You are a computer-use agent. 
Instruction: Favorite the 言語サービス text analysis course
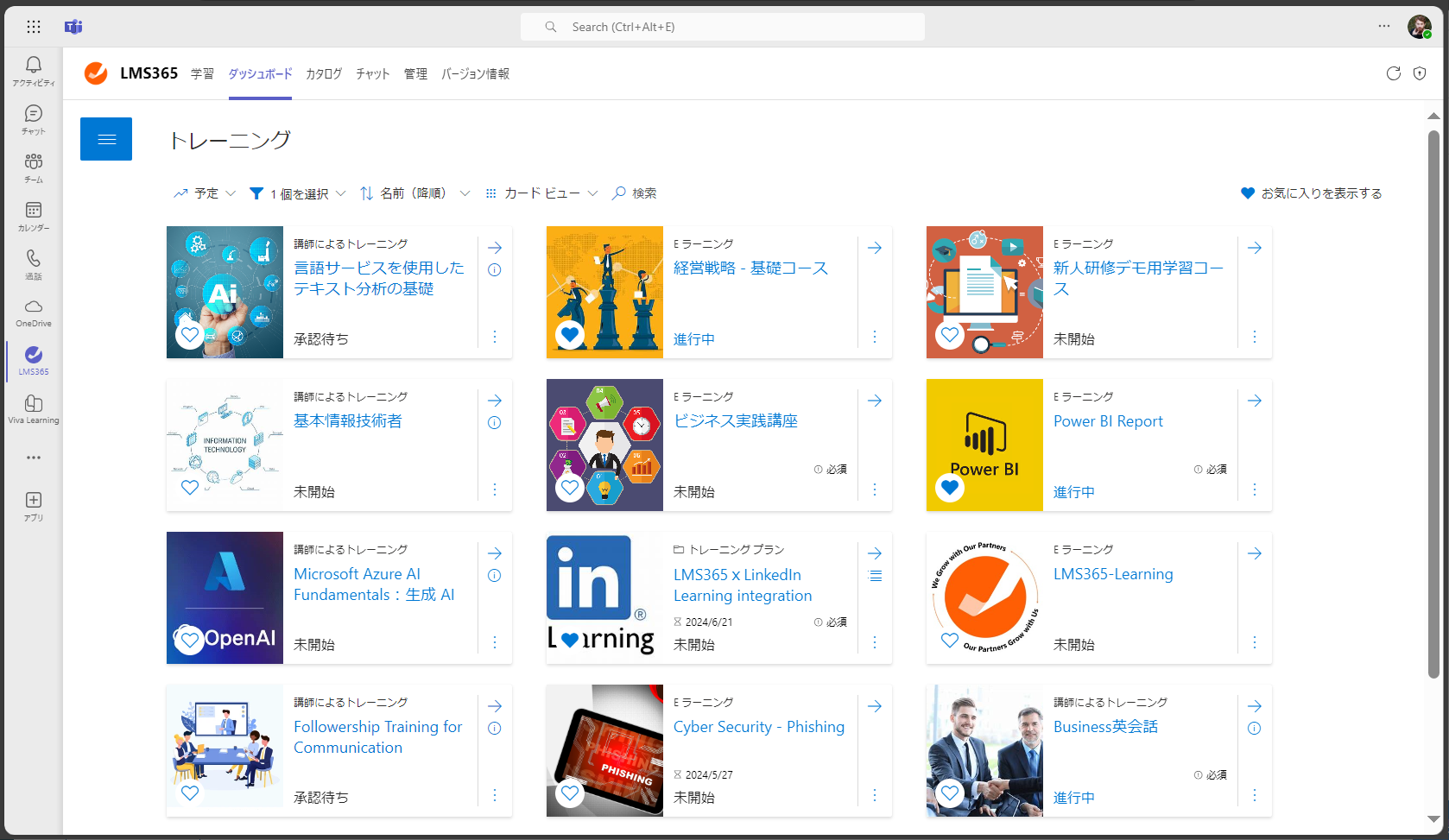click(x=190, y=334)
